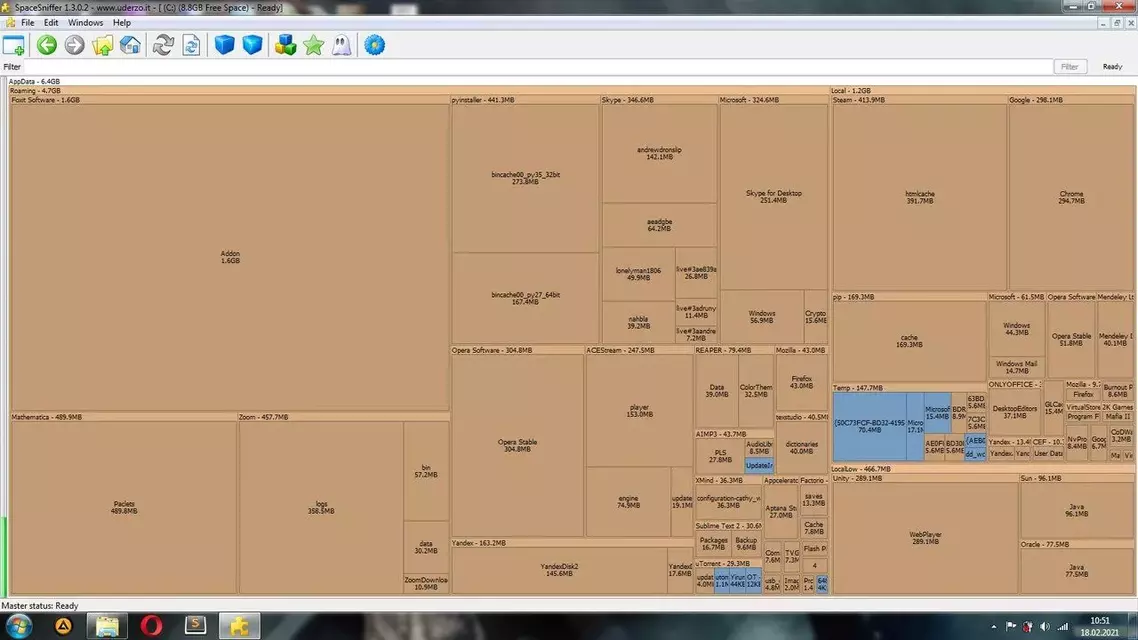Select the Zoom logs block
Image resolution: width=1138 pixels, height=640 pixels.
pos(321,507)
